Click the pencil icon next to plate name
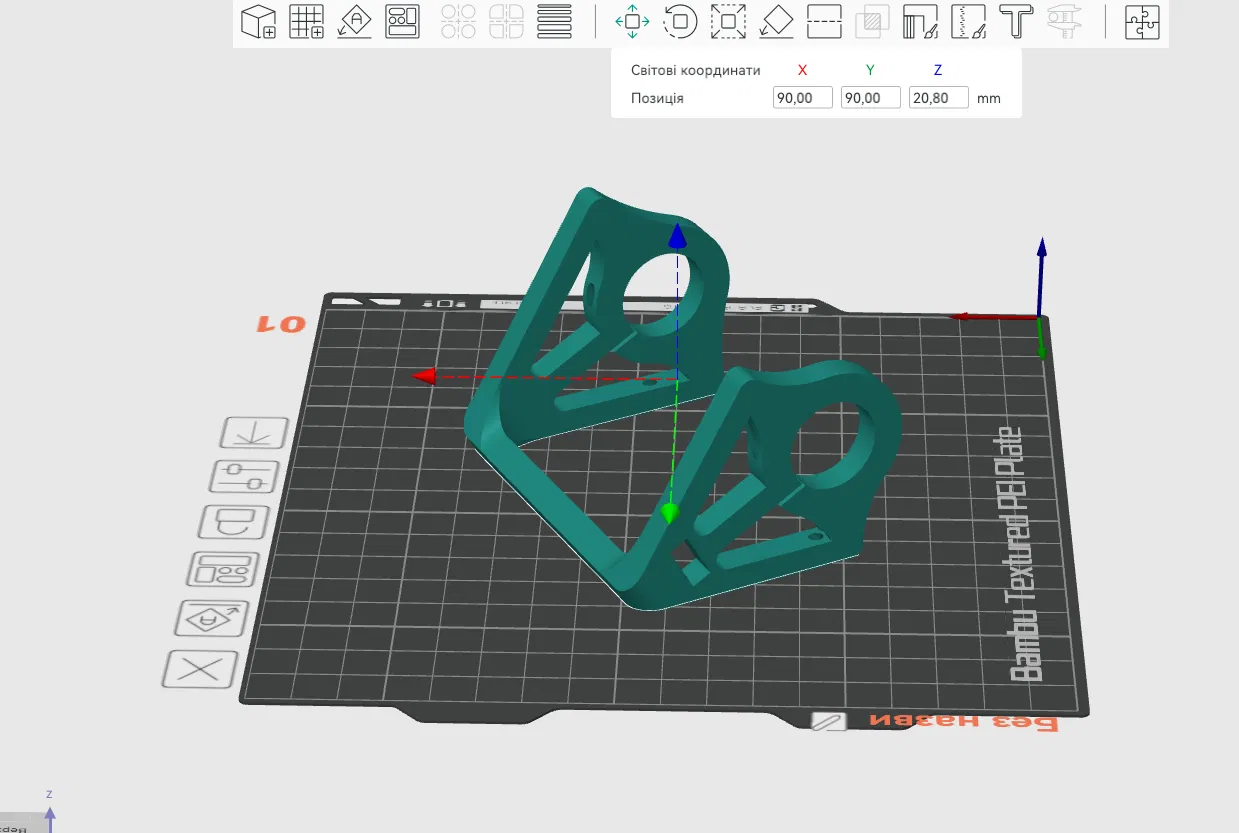The height and width of the screenshot is (833, 1239). click(829, 721)
